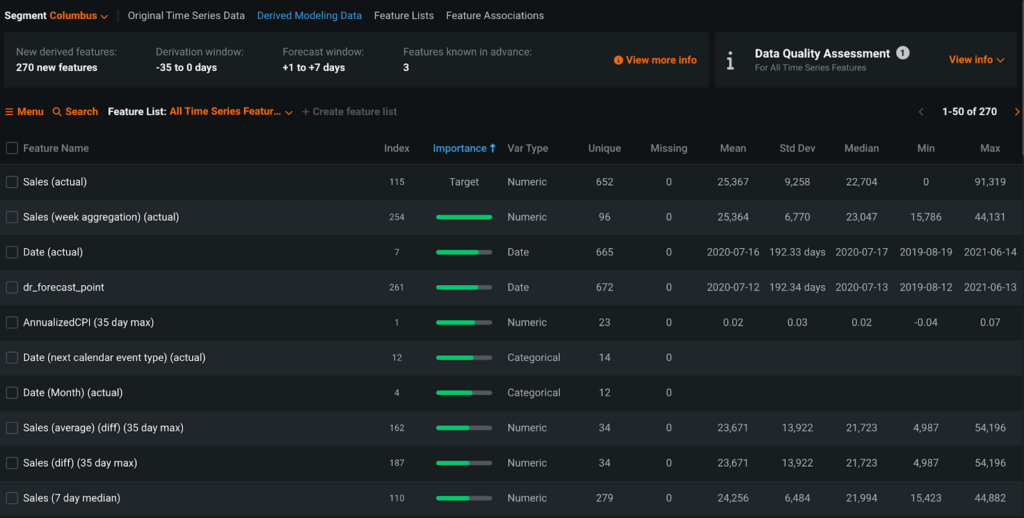Image resolution: width=1024 pixels, height=518 pixels.
Task: Toggle the select-all Feature Name checkbox
Action: pos(12,148)
